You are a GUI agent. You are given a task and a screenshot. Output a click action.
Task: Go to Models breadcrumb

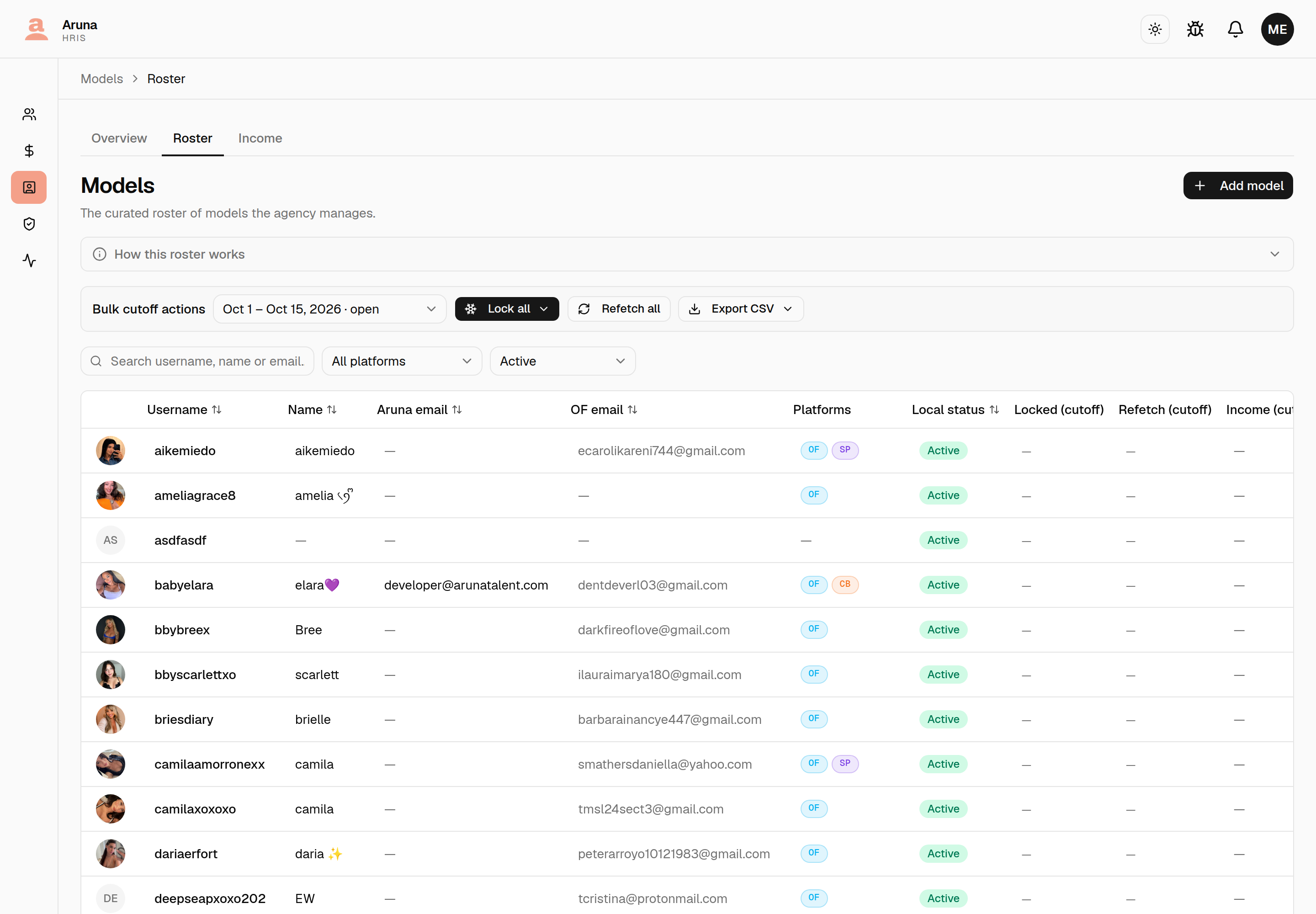(x=102, y=79)
